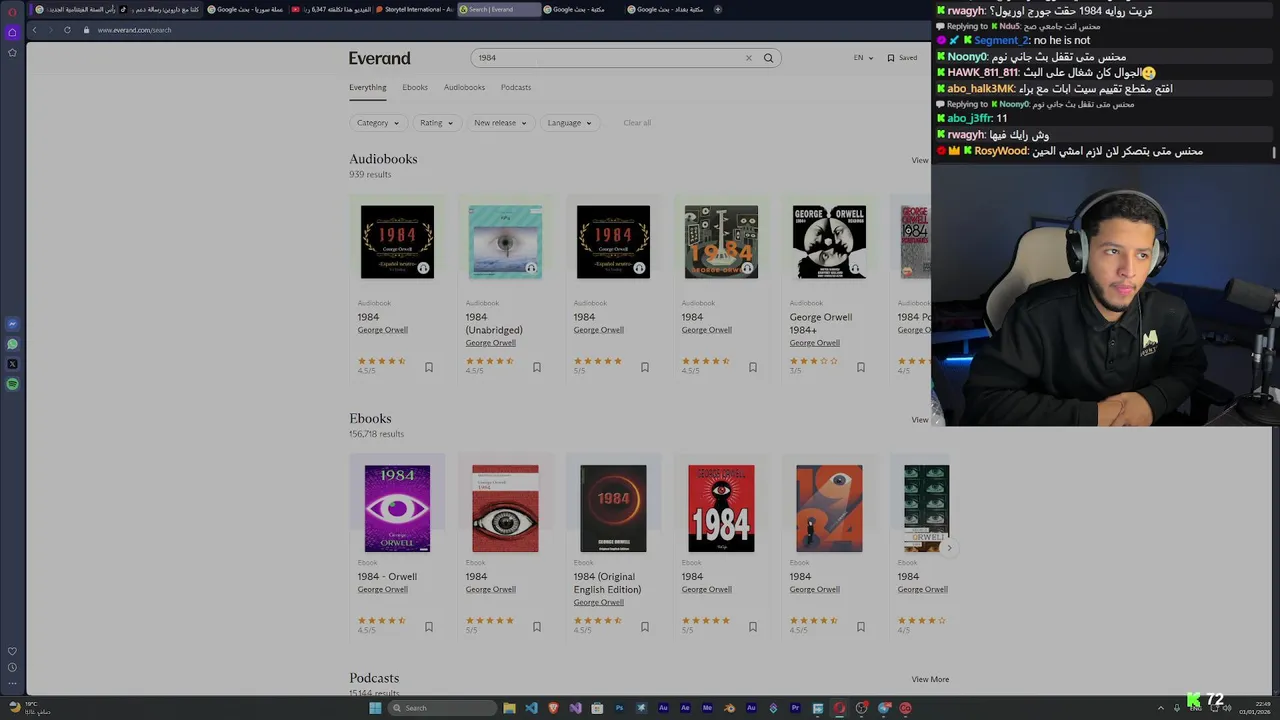Click the Clear all filters link

(x=637, y=123)
